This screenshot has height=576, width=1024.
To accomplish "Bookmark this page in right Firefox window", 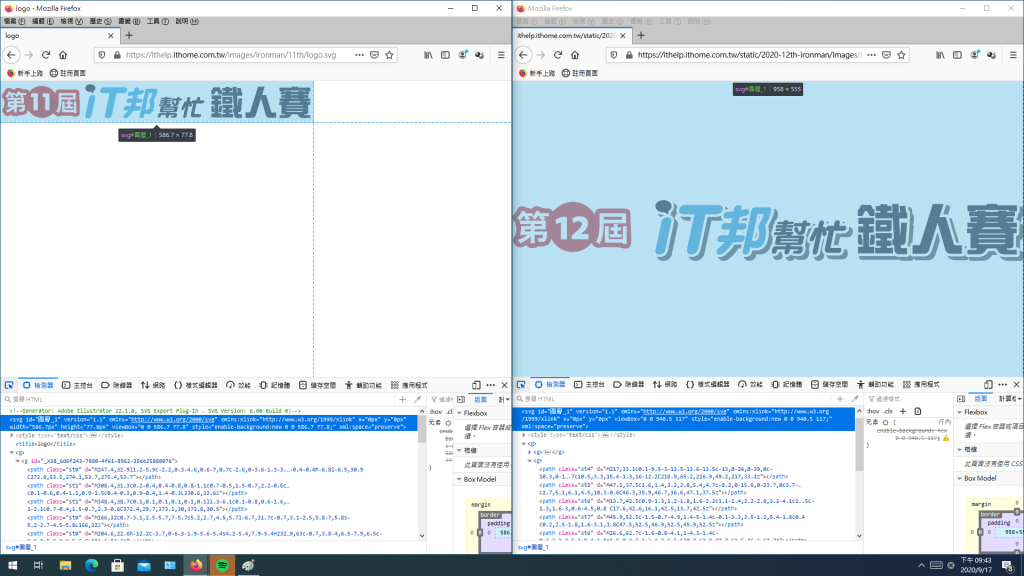I will [x=901, y=55].
